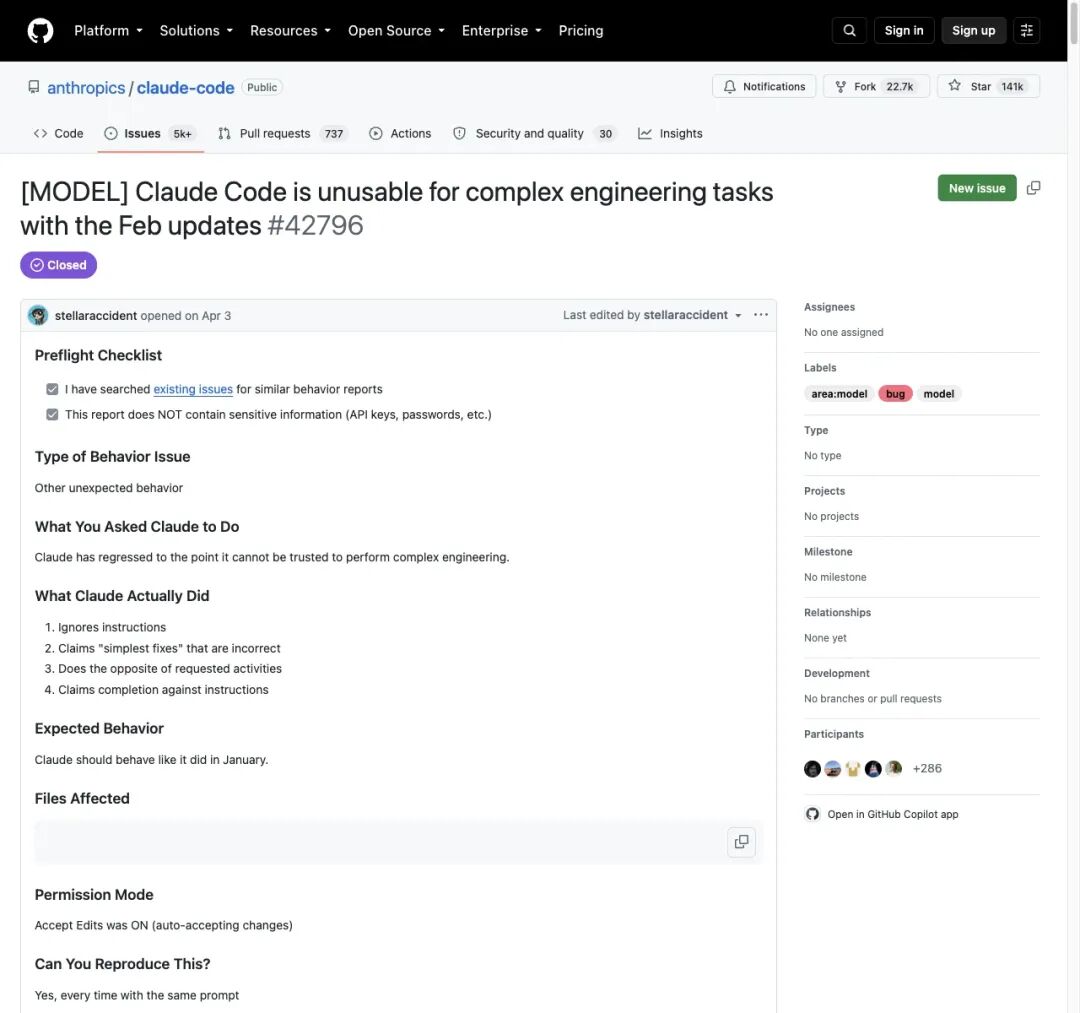
Task: Open the search magnifier icon
Action: 849,30
